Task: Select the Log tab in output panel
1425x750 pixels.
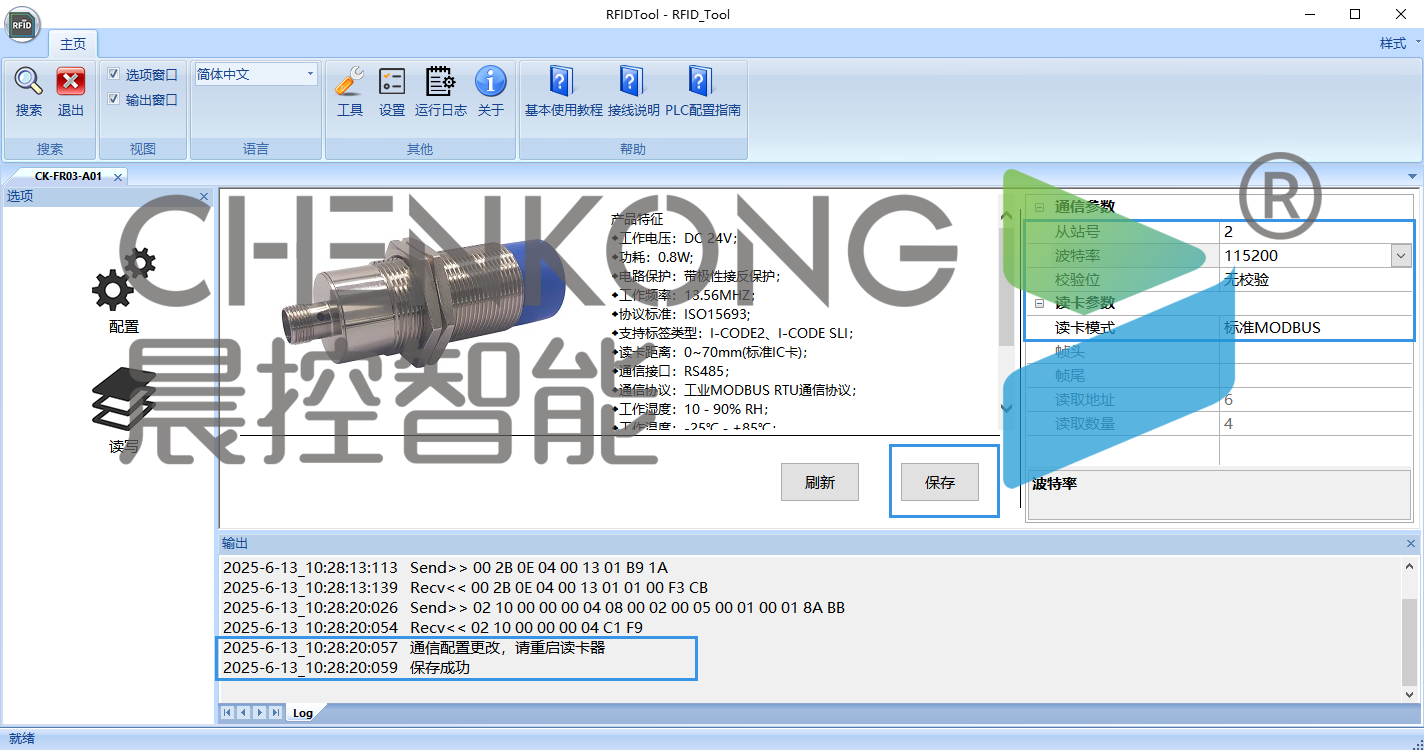Action: (302, 713)
